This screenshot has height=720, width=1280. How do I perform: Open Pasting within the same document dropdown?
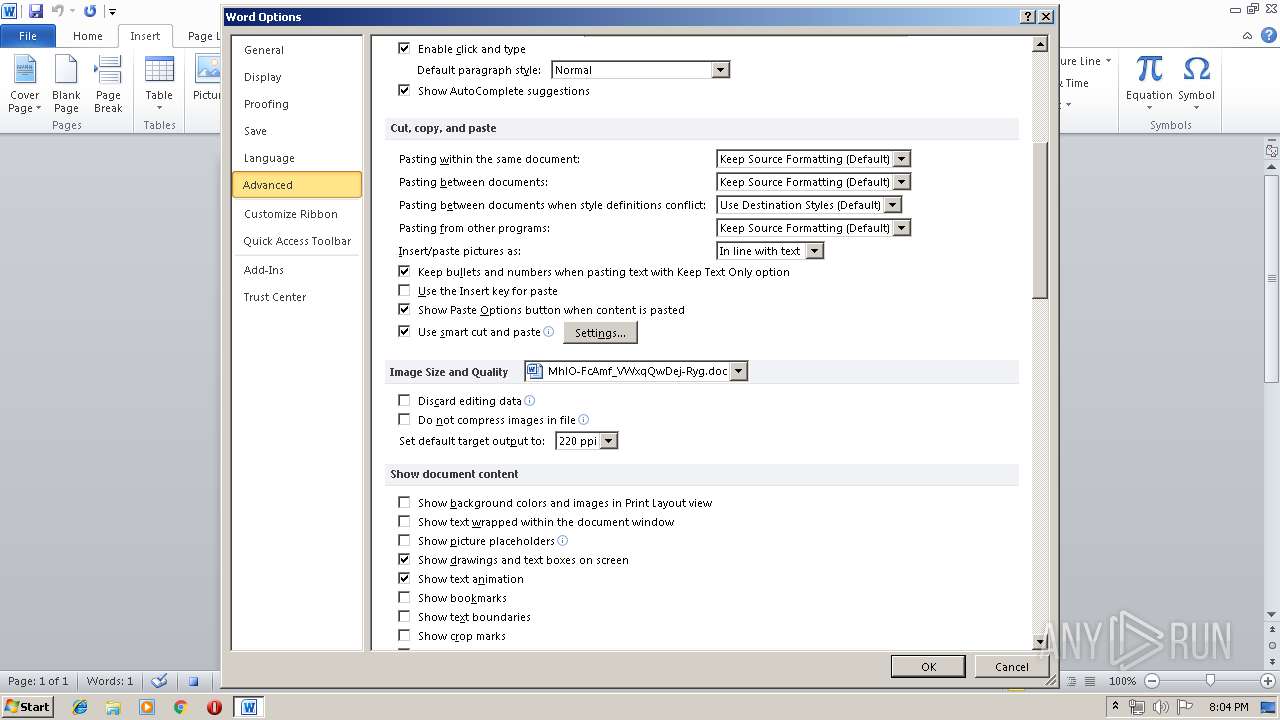tap(901, 159)
